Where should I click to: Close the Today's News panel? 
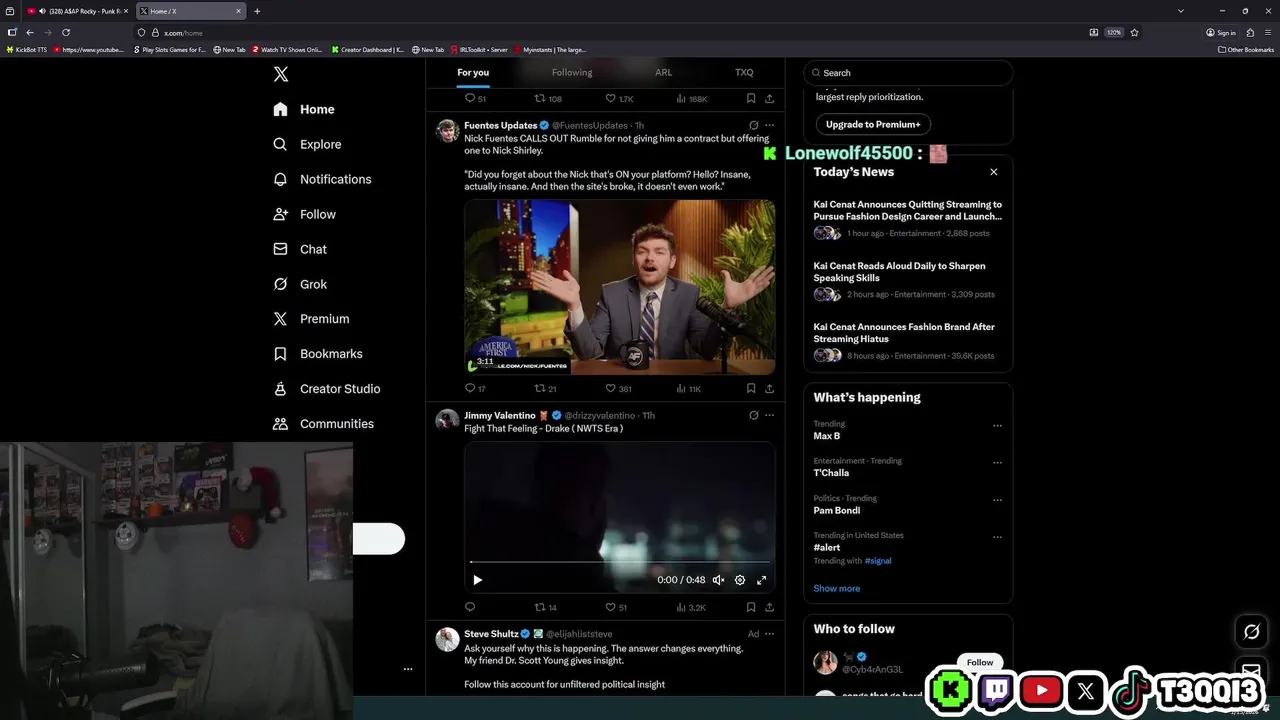point(994,172)
